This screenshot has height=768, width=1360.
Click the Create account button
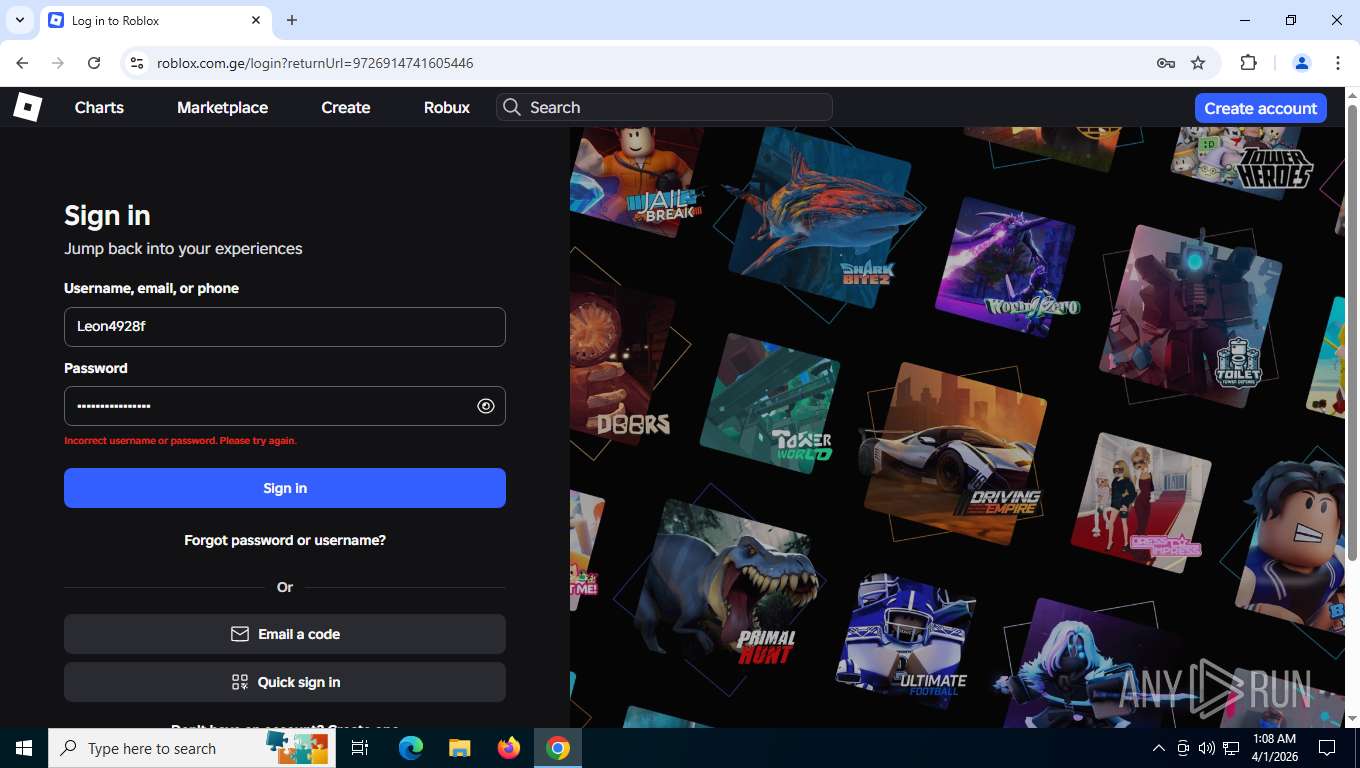pyautogui.click(x=1261, y=108)
